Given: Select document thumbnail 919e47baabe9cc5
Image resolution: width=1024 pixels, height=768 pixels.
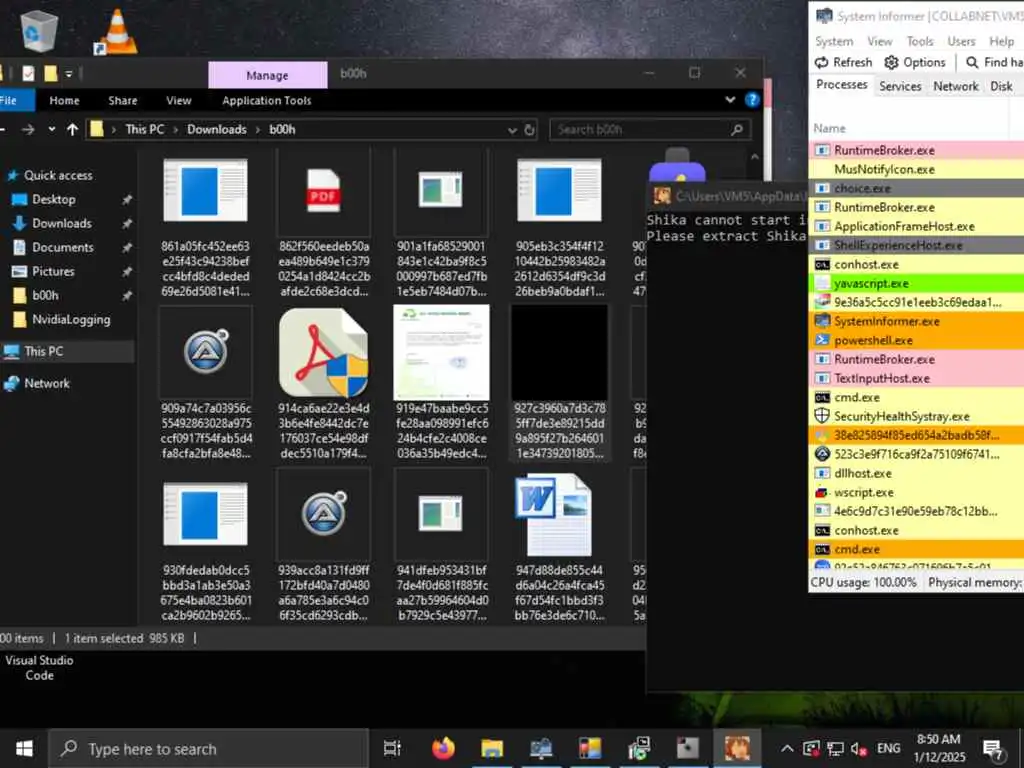Looking at the screenshot, I should tap(441, 352).
